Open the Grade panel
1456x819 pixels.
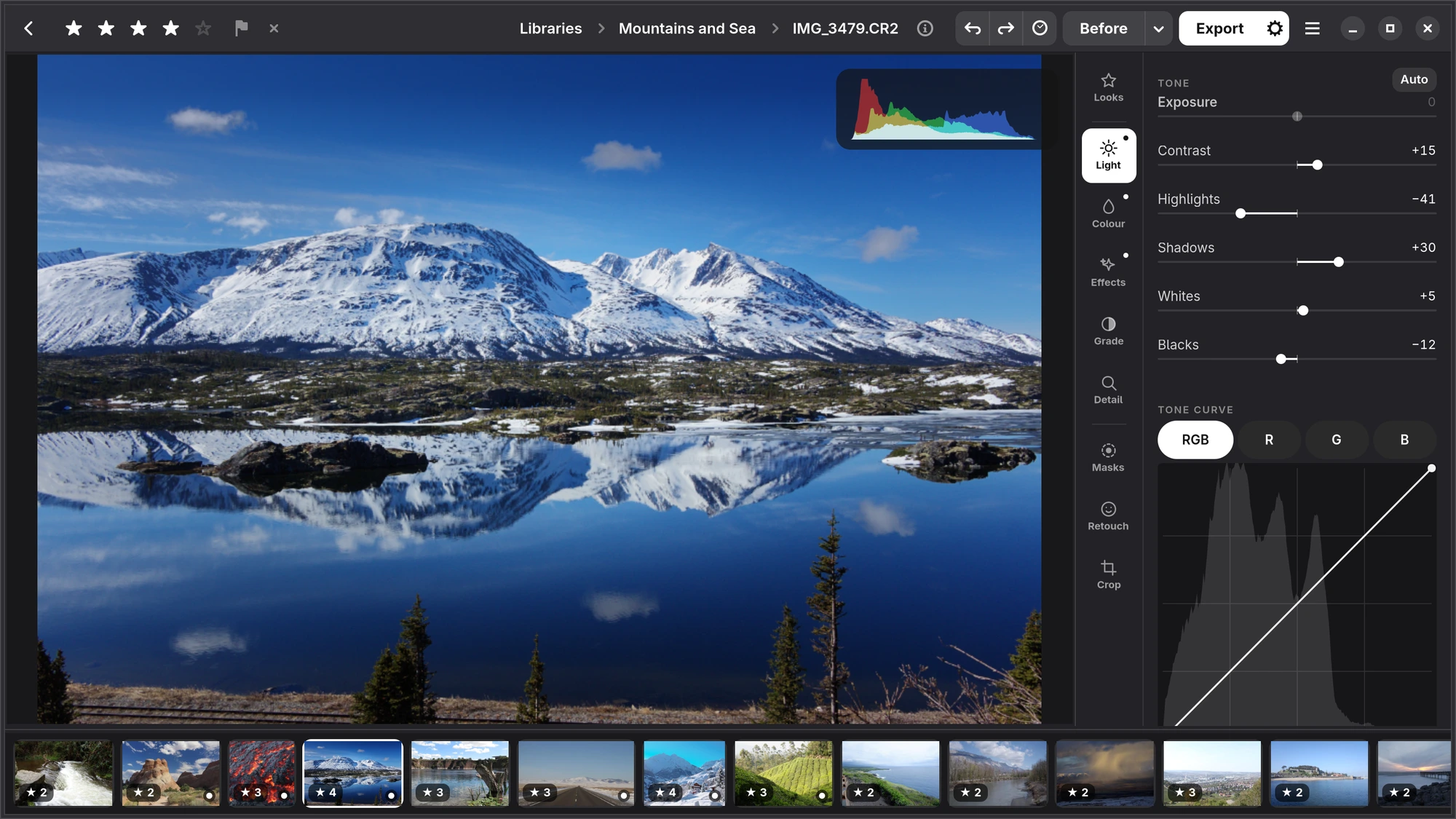coord(1108,331)
